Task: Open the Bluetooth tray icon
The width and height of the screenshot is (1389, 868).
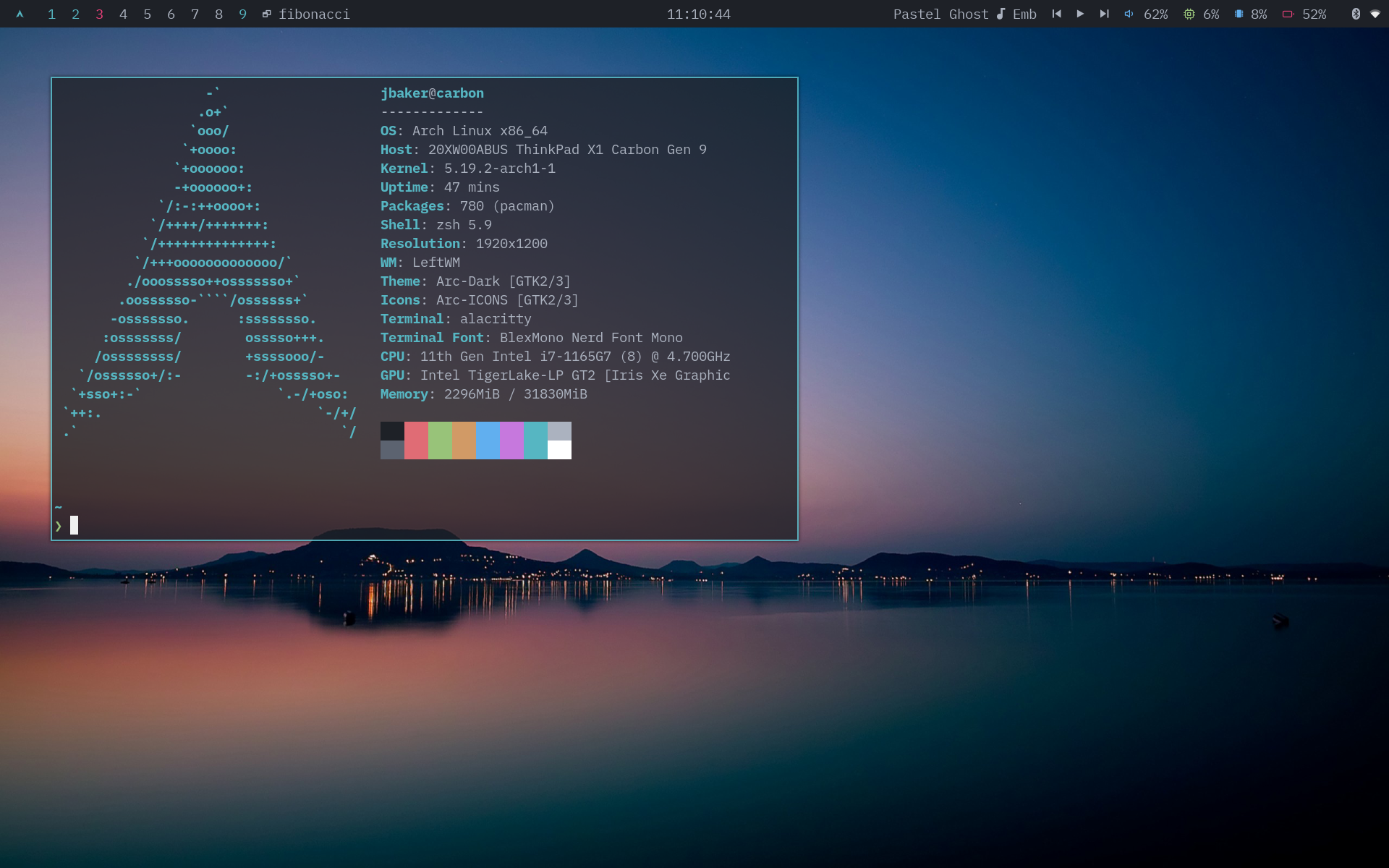Action: [1355, 14]
